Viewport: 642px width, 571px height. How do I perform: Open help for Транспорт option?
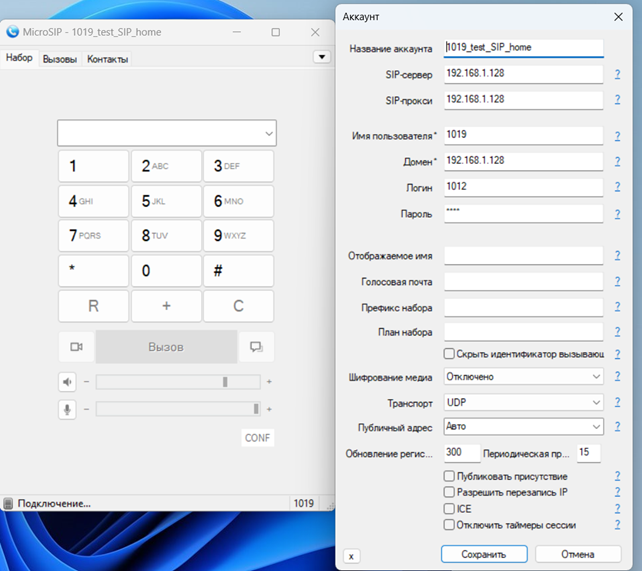point(617,402)
